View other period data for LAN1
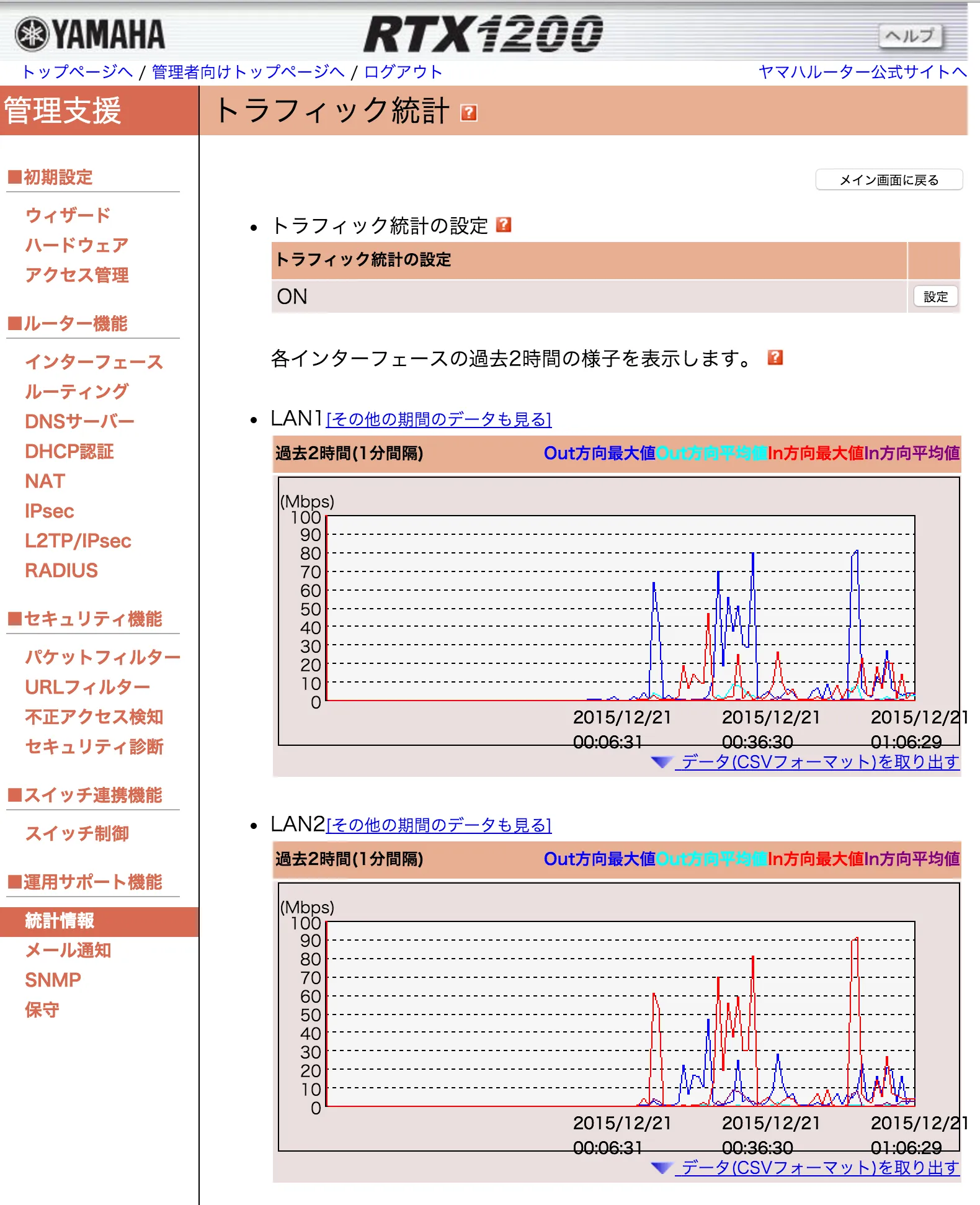 [439, 419]
